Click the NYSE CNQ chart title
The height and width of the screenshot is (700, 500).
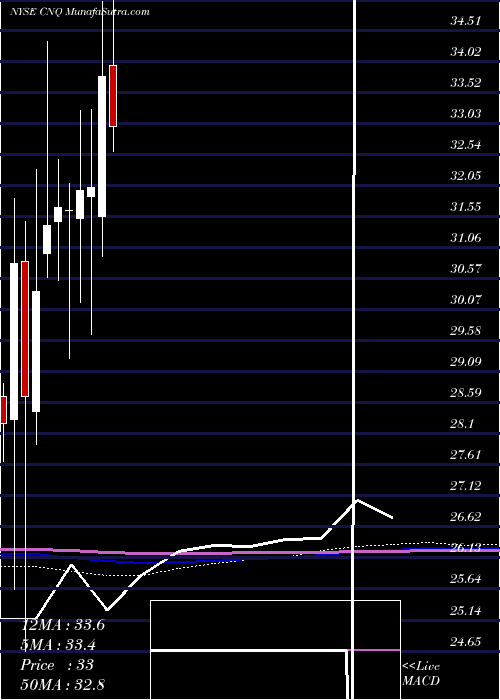point(79,12)
